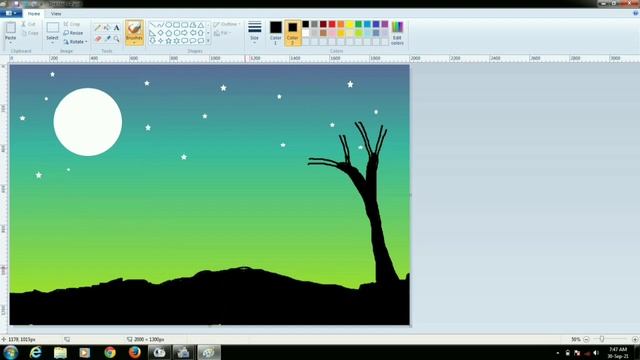Click the Paste clipboard icon

tap(11, 28)
